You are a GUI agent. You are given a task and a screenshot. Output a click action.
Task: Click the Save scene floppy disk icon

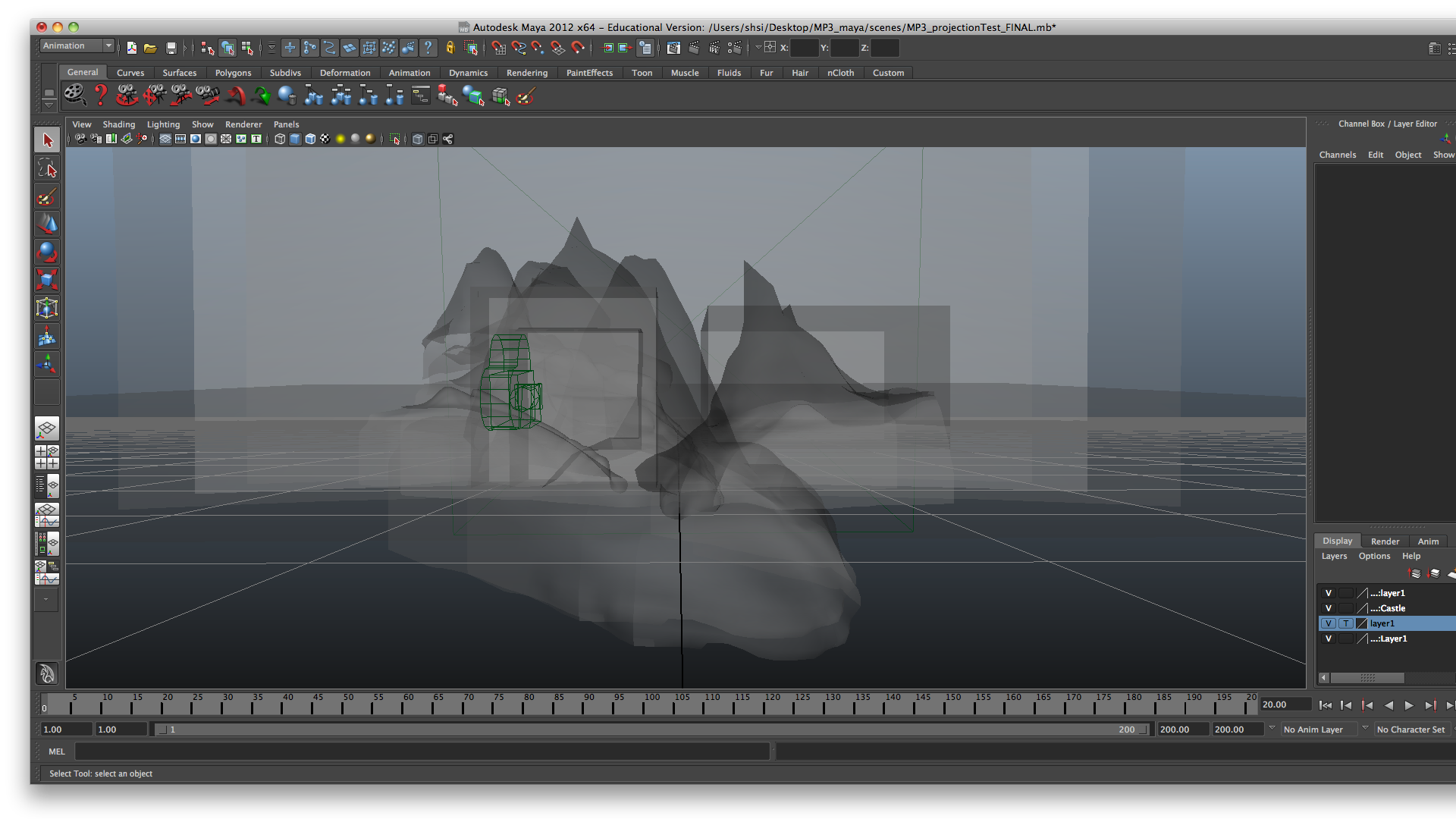click(x=171, y=48)
